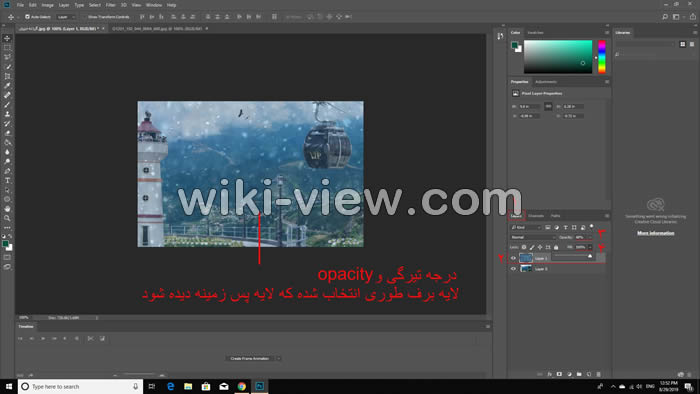
Task: Click the Change Screen Mode icon
Action: (x=7, y=267)
